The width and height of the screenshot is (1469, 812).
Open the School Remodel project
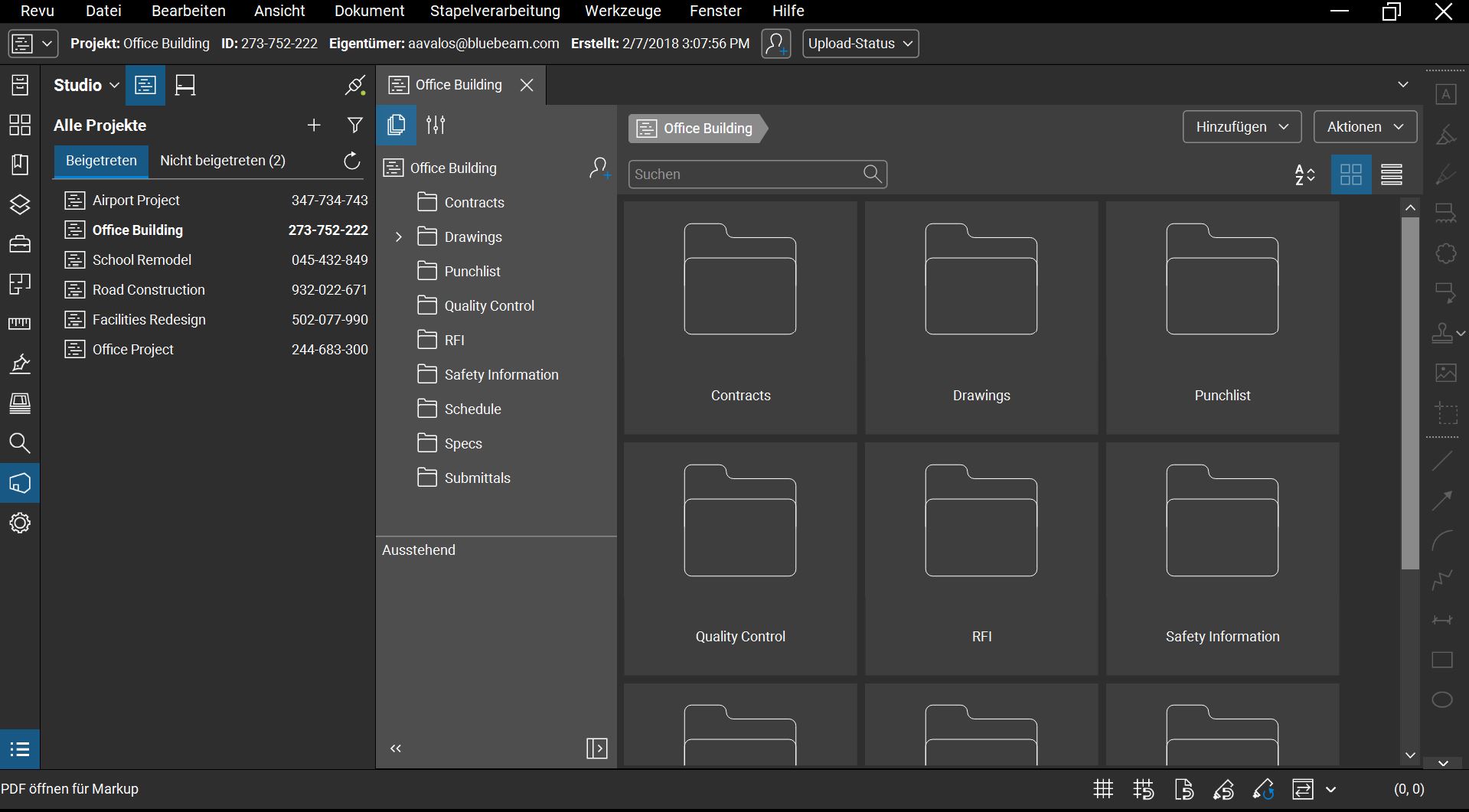click(x=216, y=260)
